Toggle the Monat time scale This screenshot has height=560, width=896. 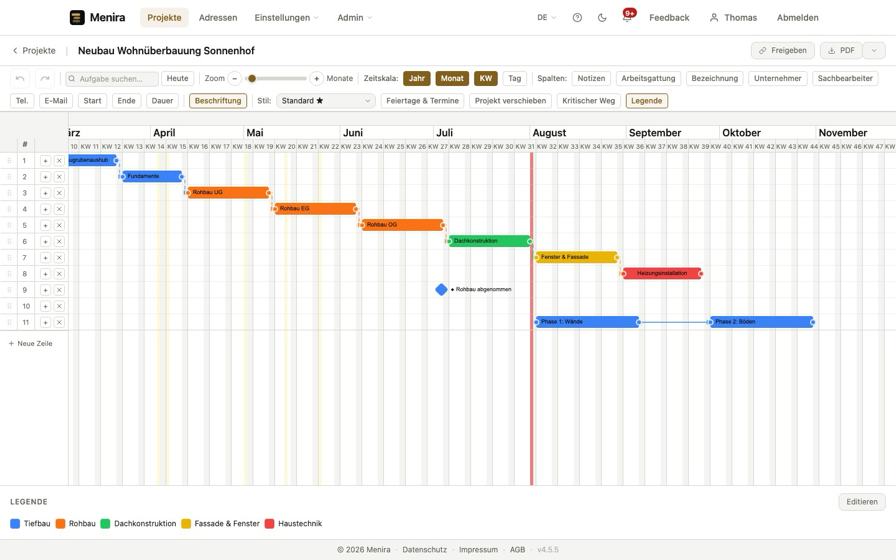(x=452, y=78)
